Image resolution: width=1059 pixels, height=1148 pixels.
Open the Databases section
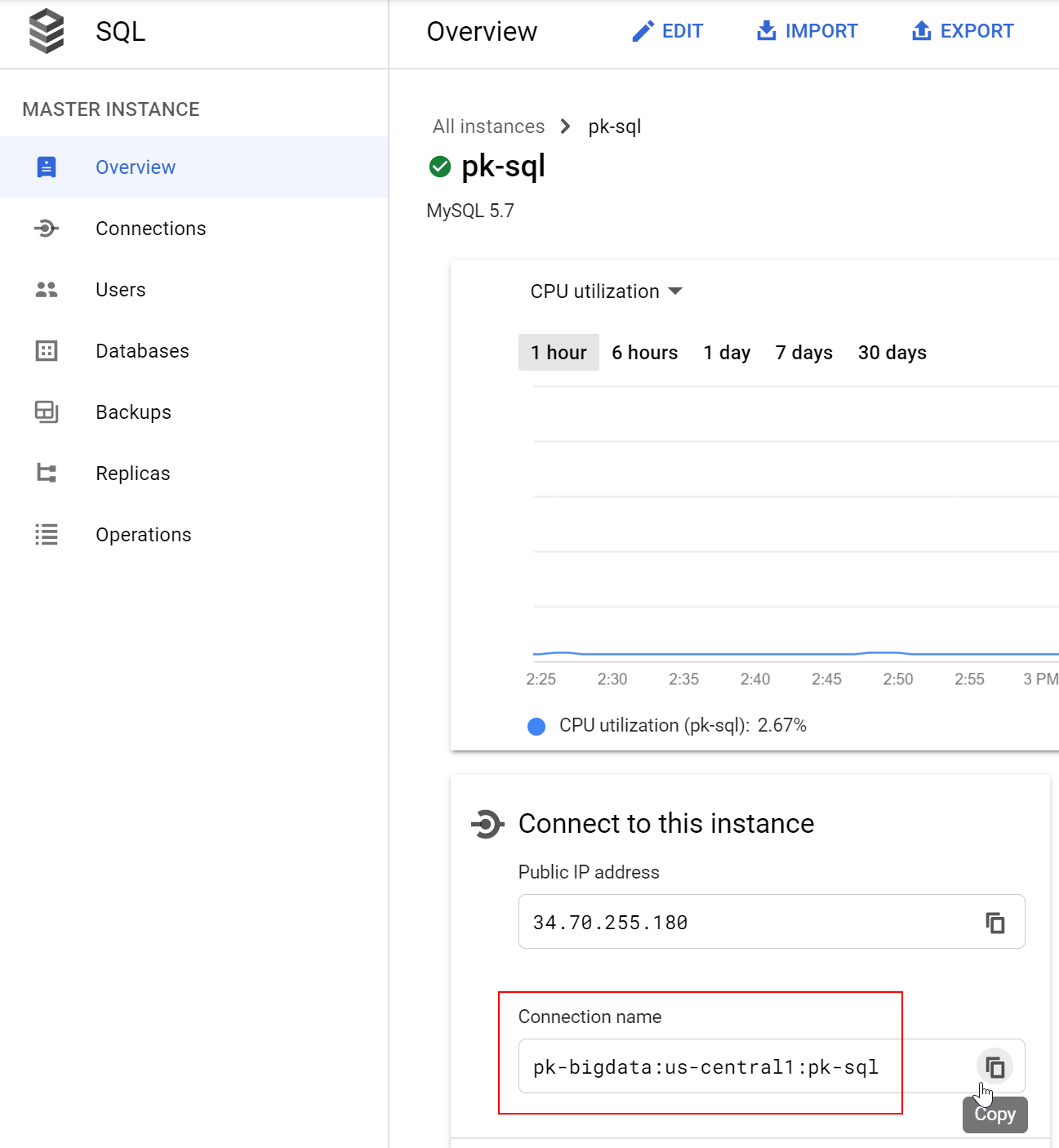tap(194, 351)
